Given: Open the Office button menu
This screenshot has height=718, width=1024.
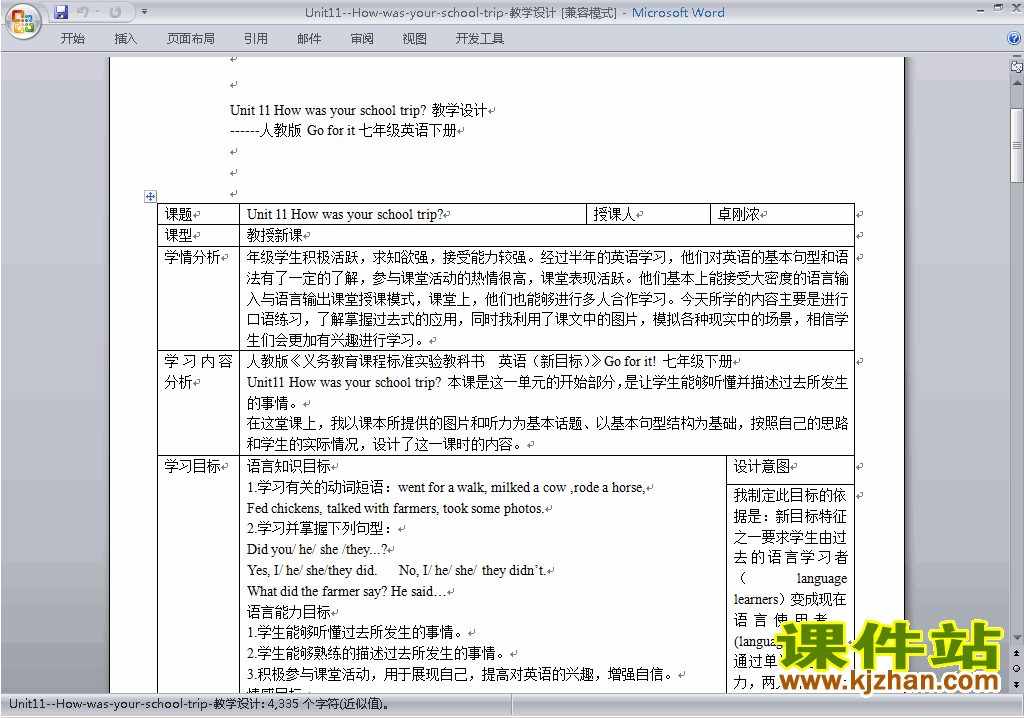Looking at the screenshot, I should tap(24, 20).
